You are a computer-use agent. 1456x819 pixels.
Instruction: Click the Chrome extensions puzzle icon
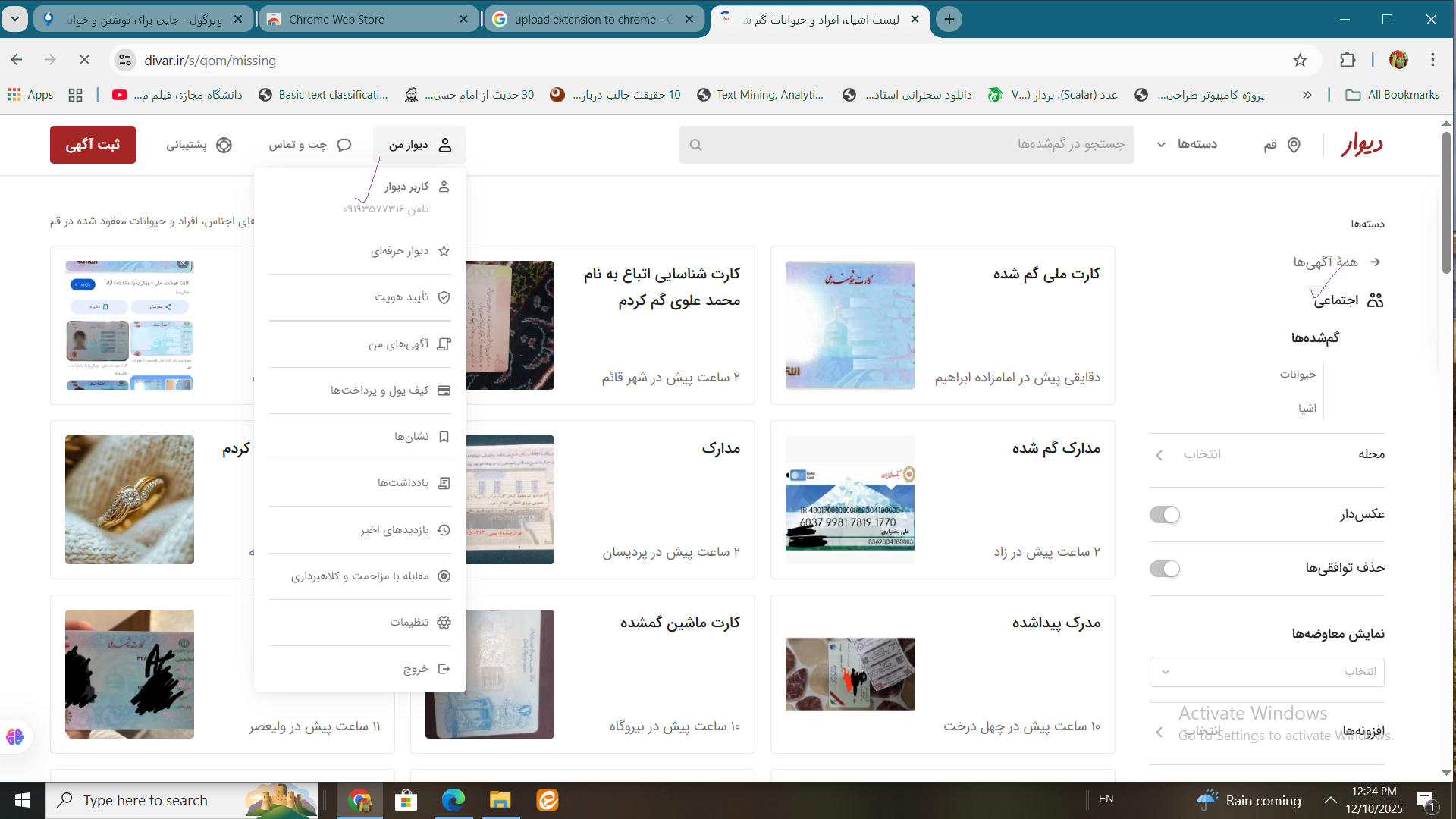point(1348,60)
